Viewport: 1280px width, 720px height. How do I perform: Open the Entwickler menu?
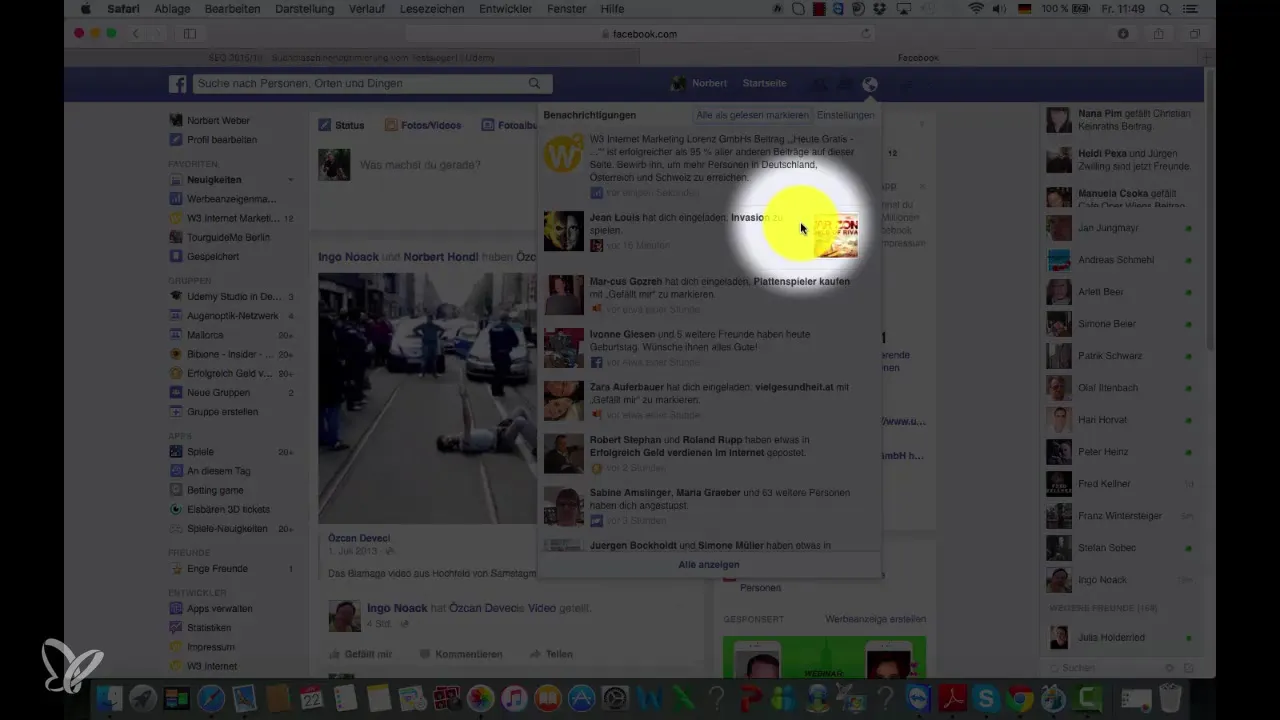coord(507,9)
